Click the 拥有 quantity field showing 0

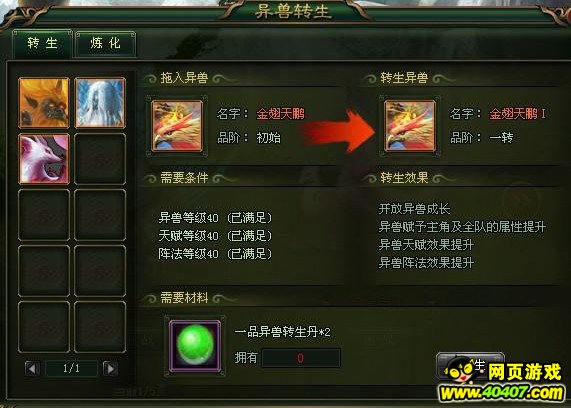coord(301,358)
